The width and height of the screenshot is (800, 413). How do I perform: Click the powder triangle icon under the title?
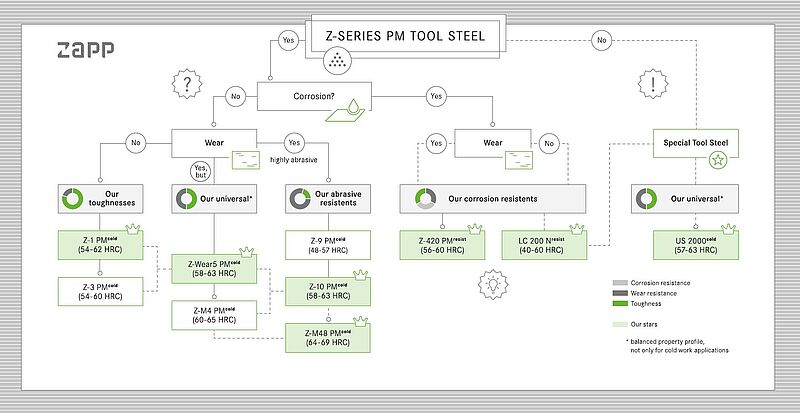coord(337,61)
